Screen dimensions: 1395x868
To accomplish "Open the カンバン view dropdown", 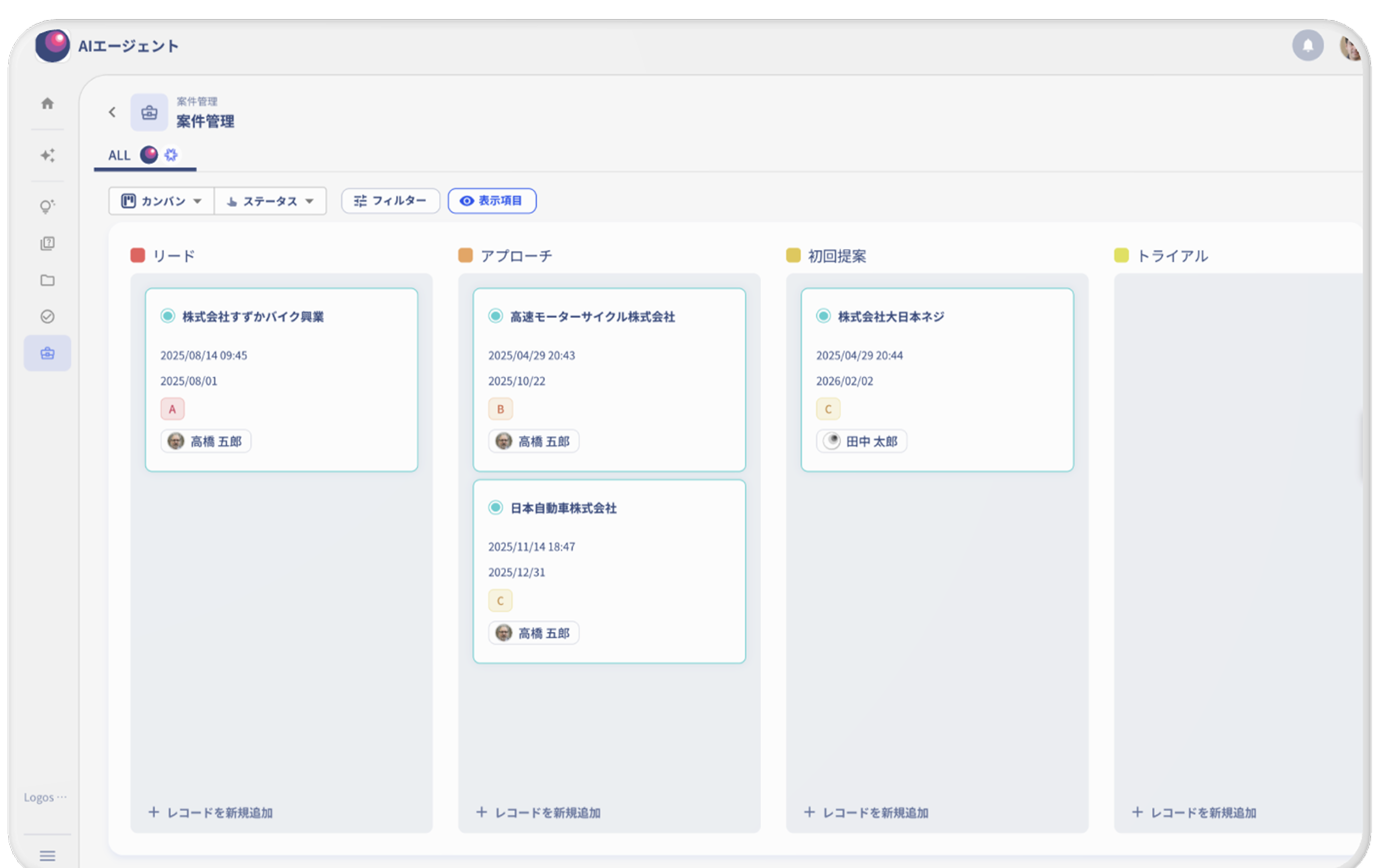I will tap(161, 201).
